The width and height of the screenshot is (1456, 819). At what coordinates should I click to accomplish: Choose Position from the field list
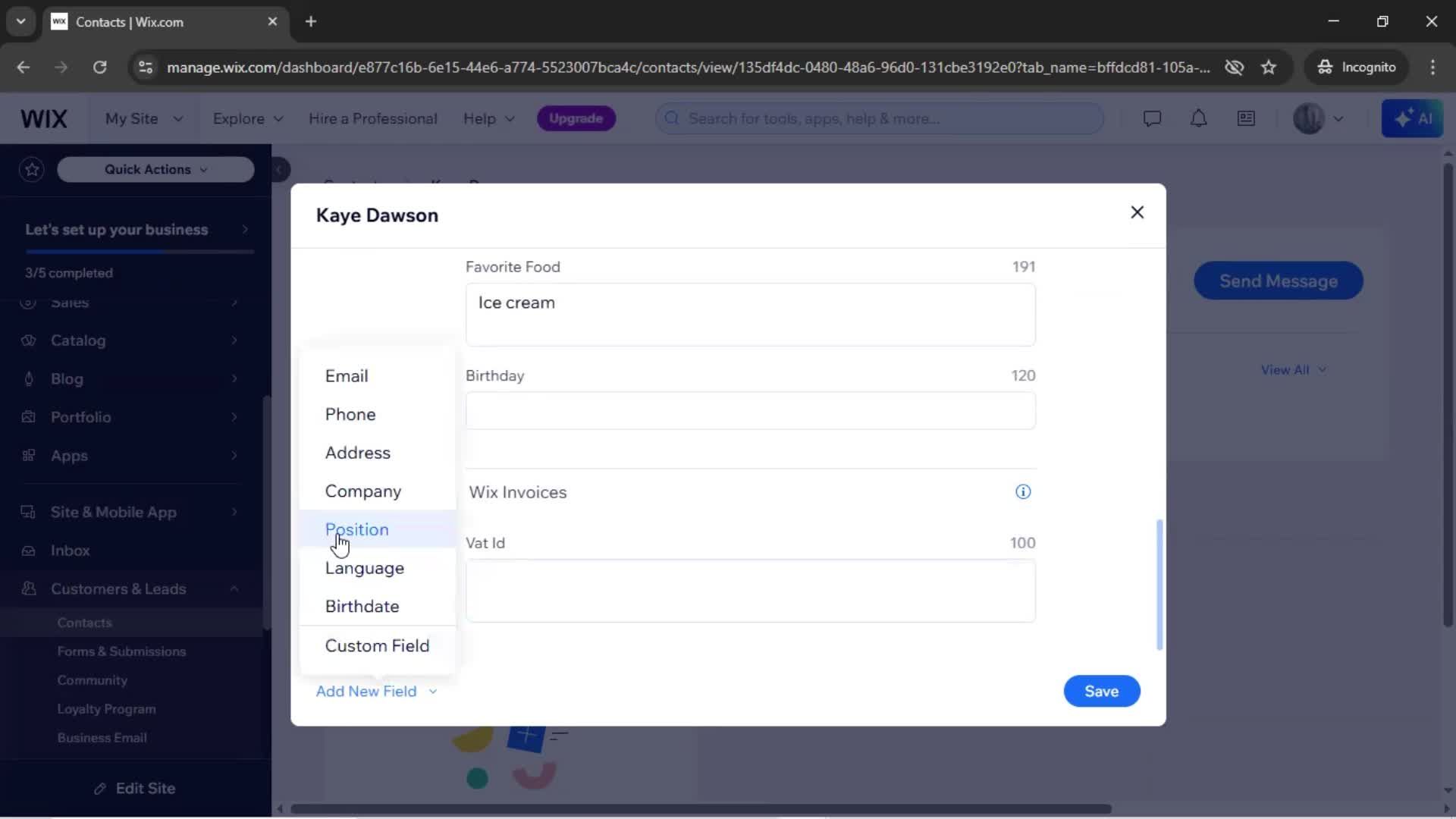378,529
